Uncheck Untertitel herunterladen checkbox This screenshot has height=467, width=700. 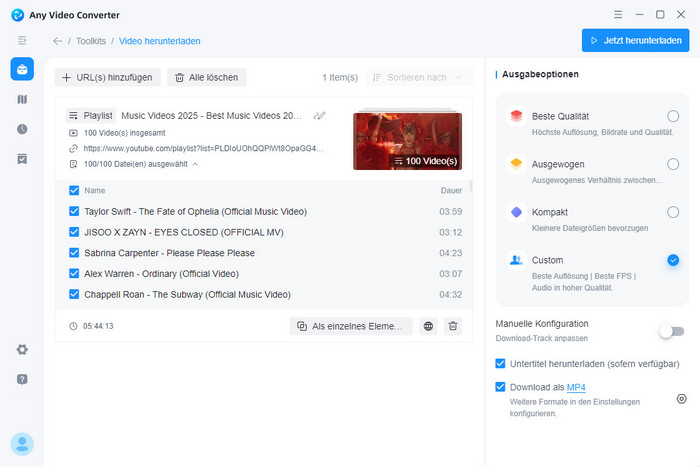pos(501,363)
